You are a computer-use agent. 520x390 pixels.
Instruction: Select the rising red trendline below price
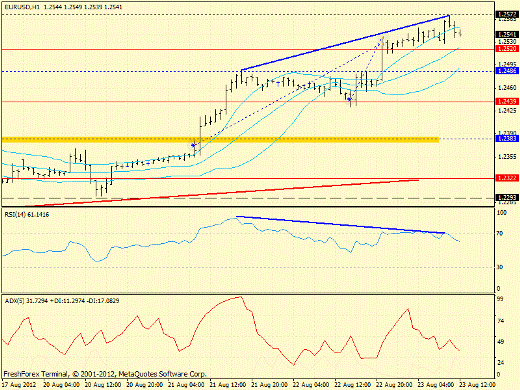coord(222,192)
